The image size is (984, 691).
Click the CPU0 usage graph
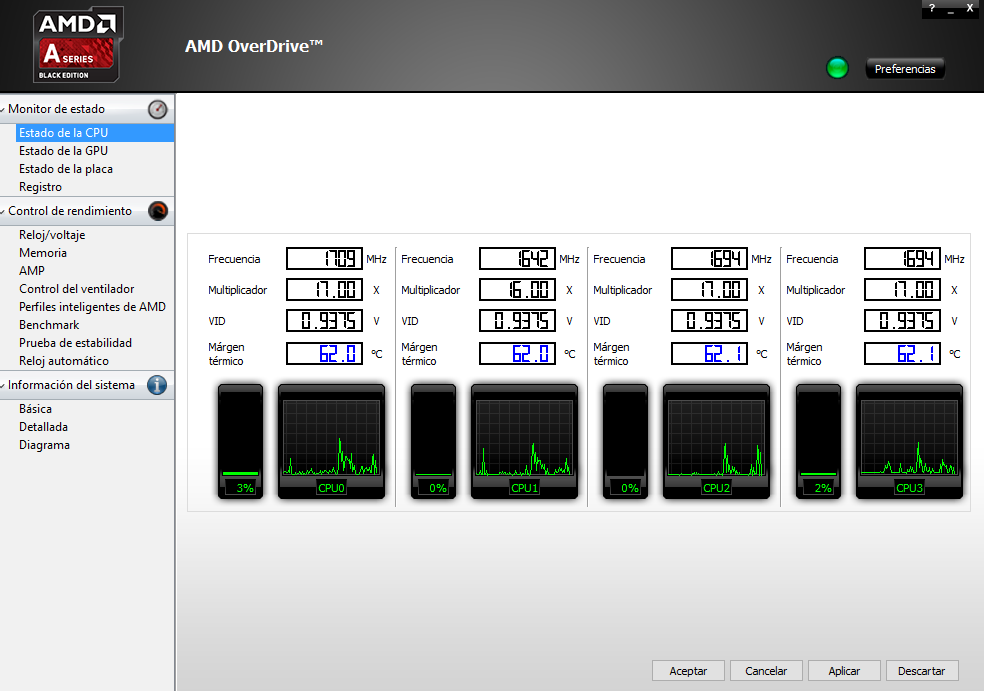(x=331, y=442)
